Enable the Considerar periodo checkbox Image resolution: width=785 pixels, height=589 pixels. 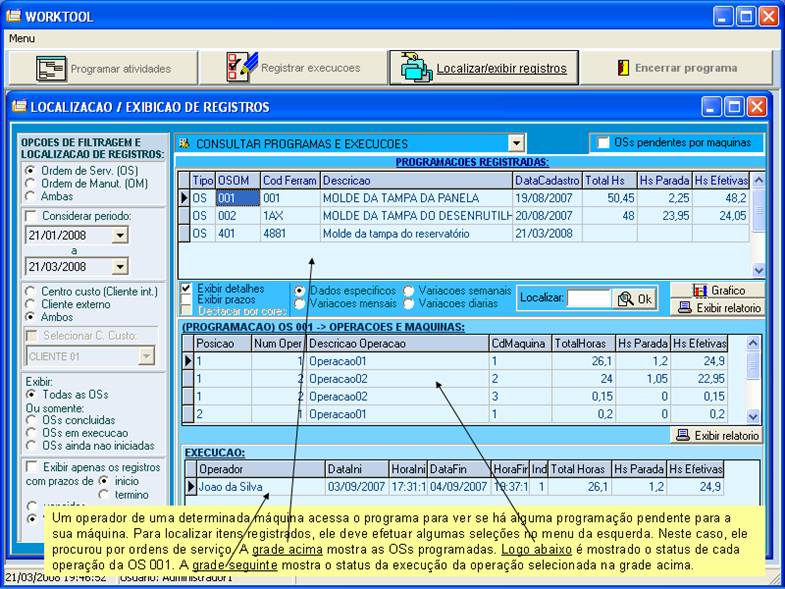pos(31,216)
